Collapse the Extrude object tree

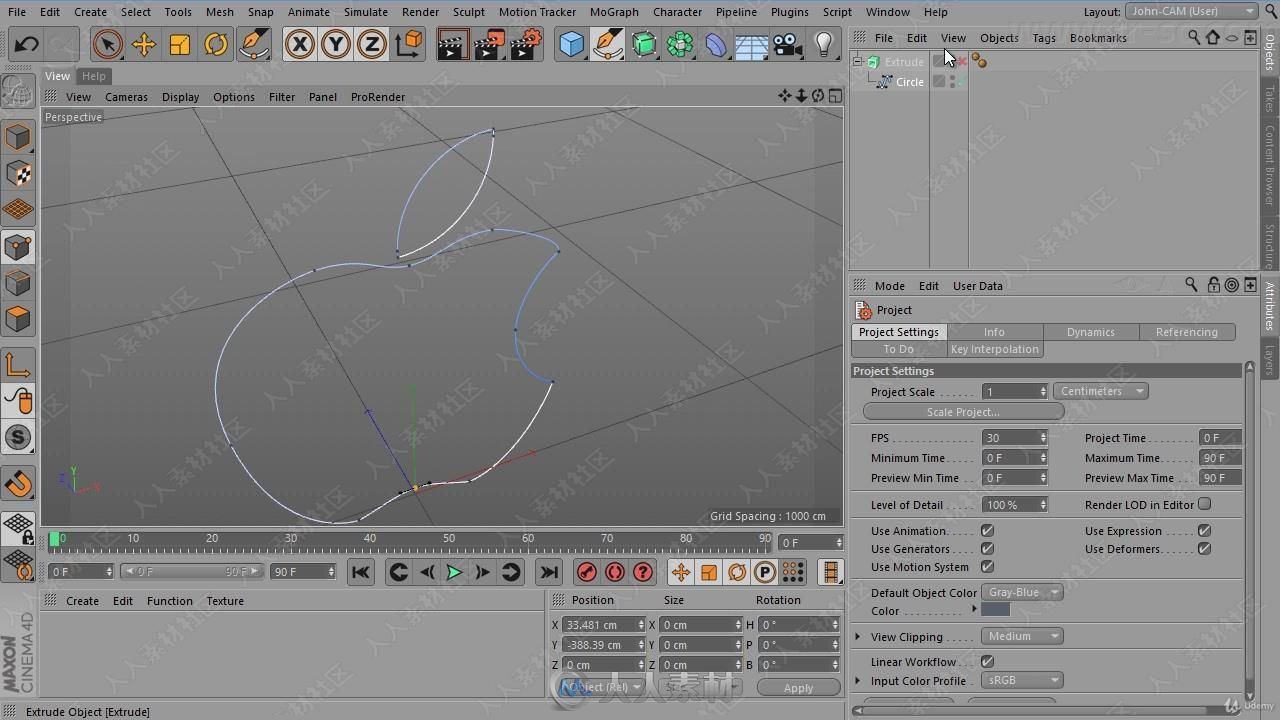[857, 61]
